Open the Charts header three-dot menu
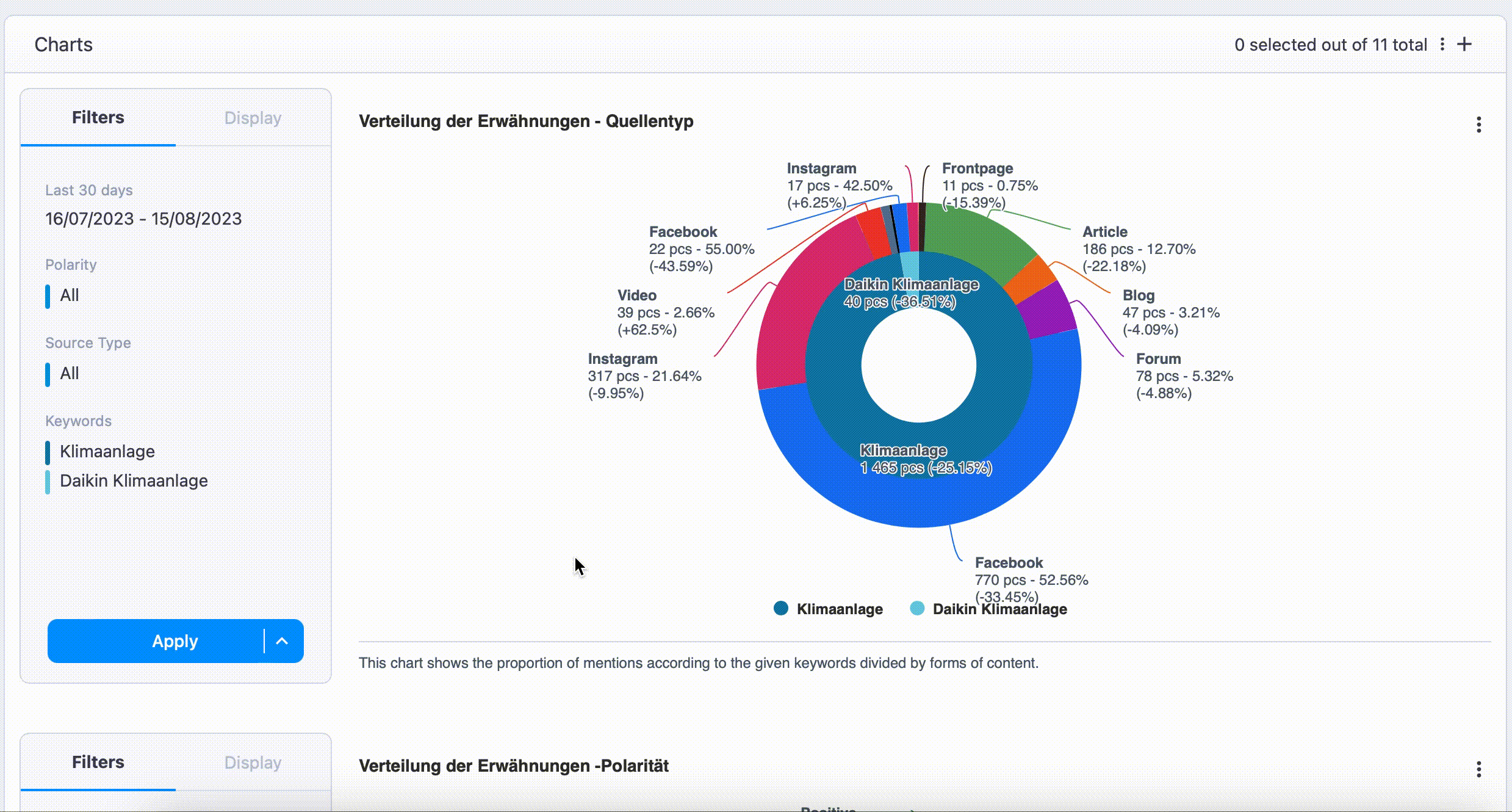 point(1442,44)
